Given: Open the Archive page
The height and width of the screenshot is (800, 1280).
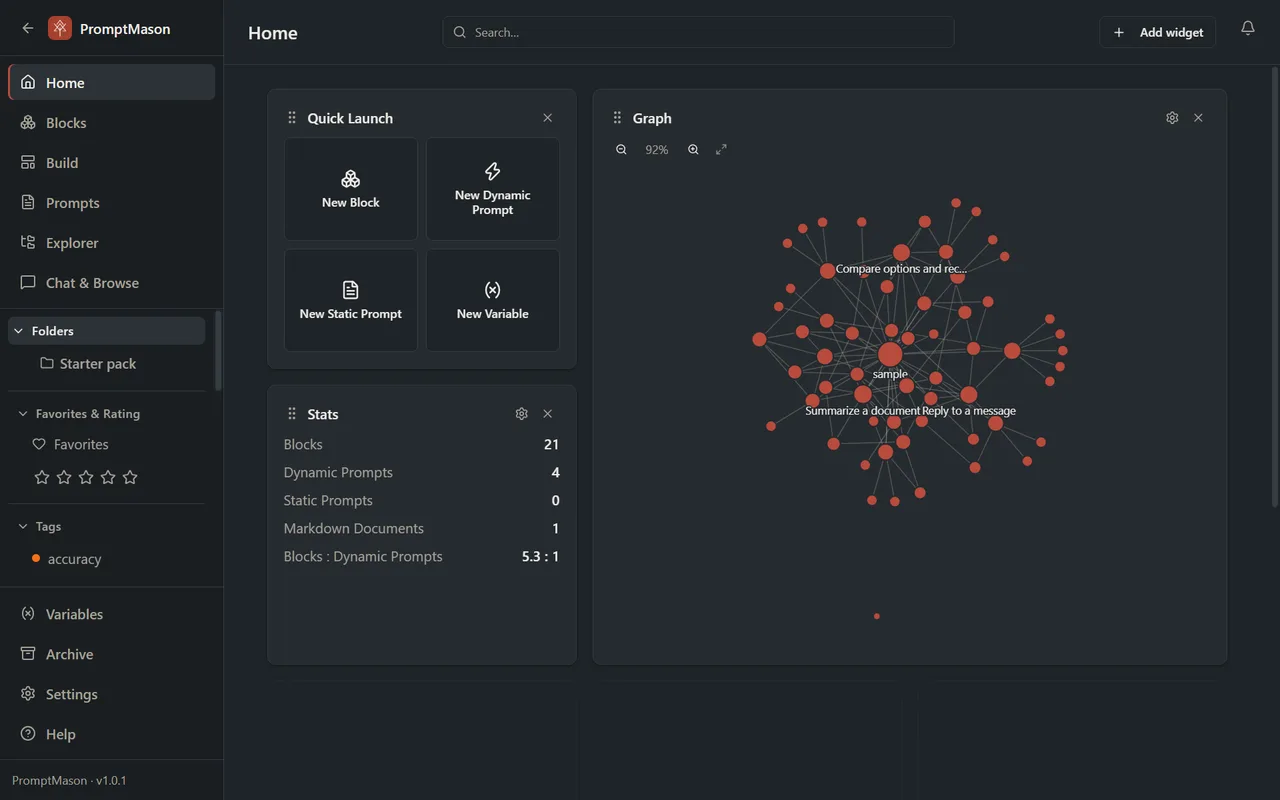Looking at the screenshot, I should pos(112,654).
